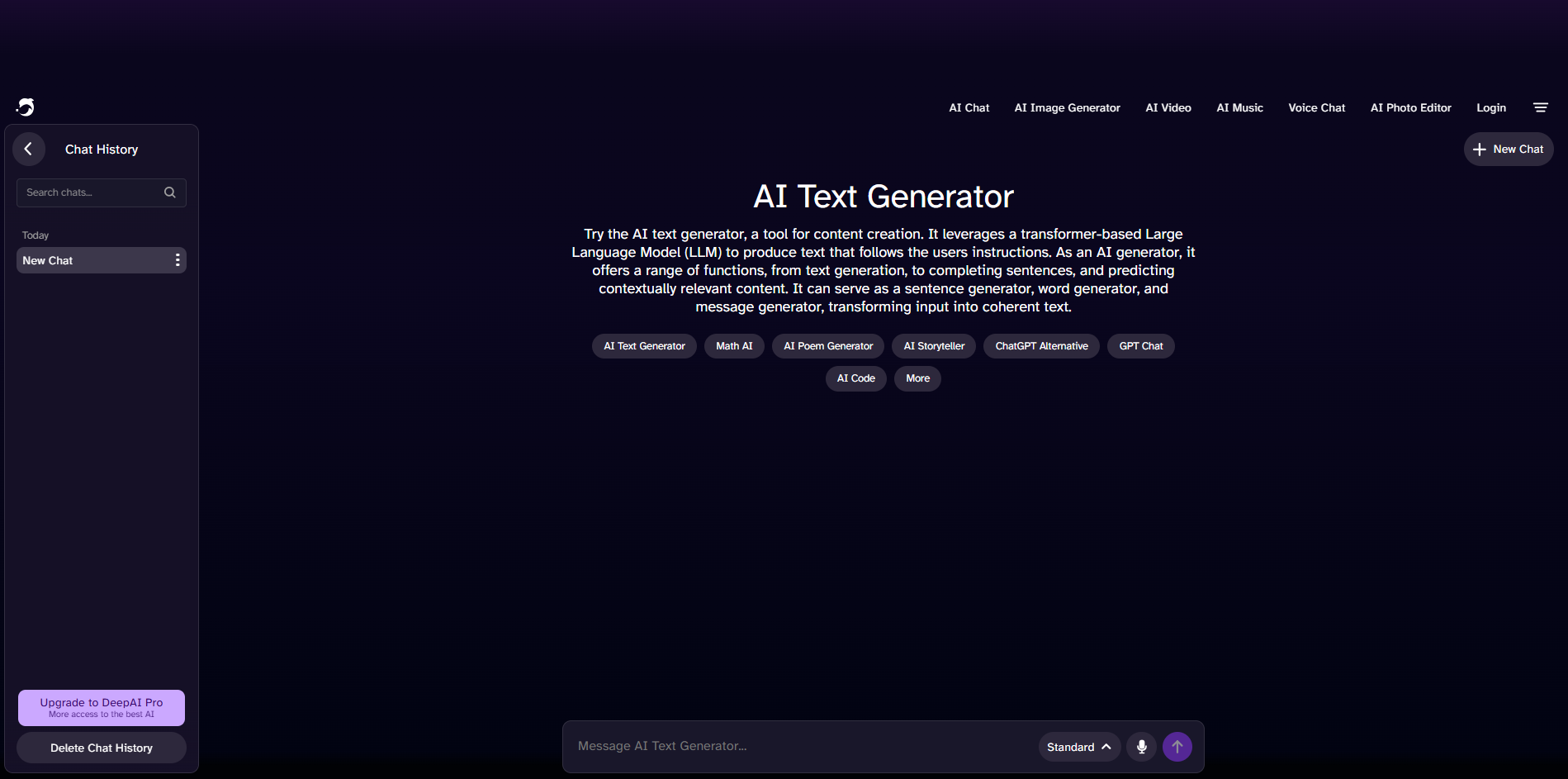Click the plus icon on the New Chat button
Viewport: 1568px width, 779px height.
click(1480, 149)
